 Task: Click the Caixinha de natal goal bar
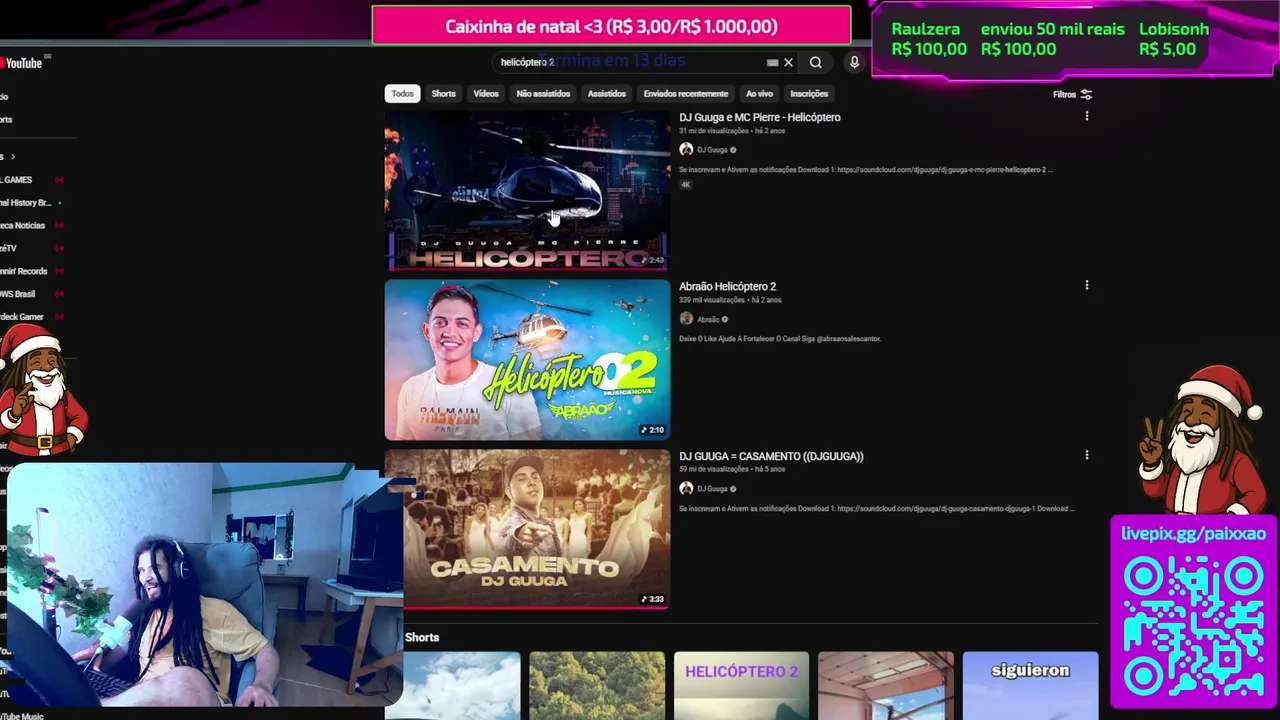[611, 26]
